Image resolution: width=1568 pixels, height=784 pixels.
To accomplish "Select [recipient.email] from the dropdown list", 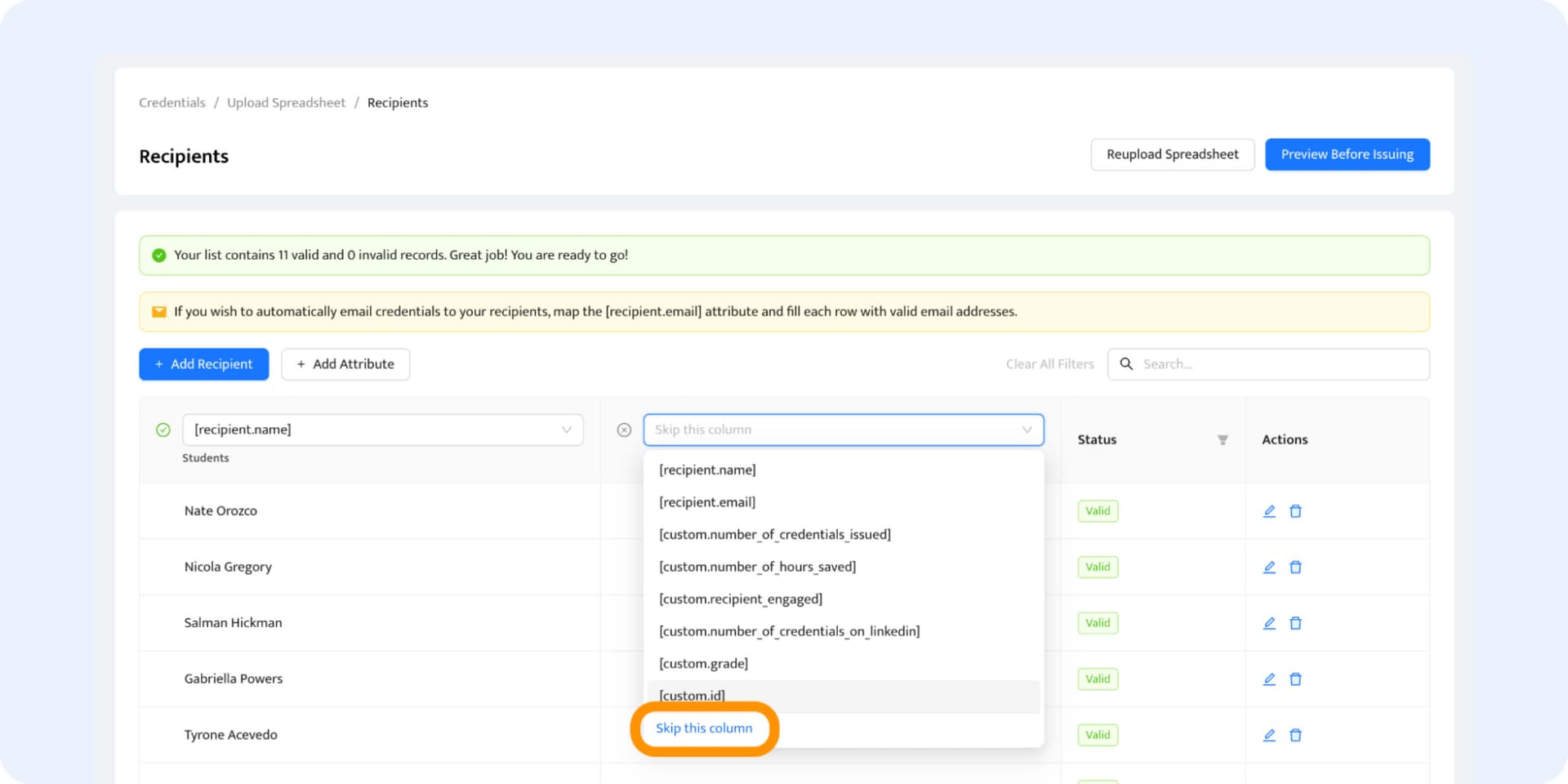I will tap(707, 502).
